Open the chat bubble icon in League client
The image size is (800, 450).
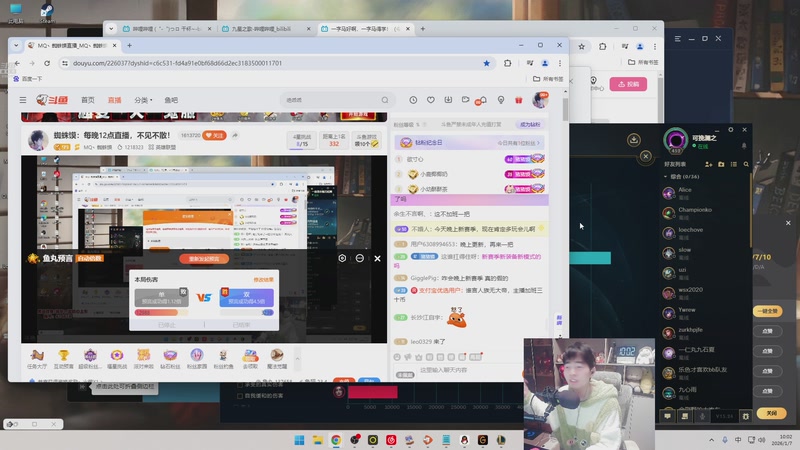pos(667,416)
